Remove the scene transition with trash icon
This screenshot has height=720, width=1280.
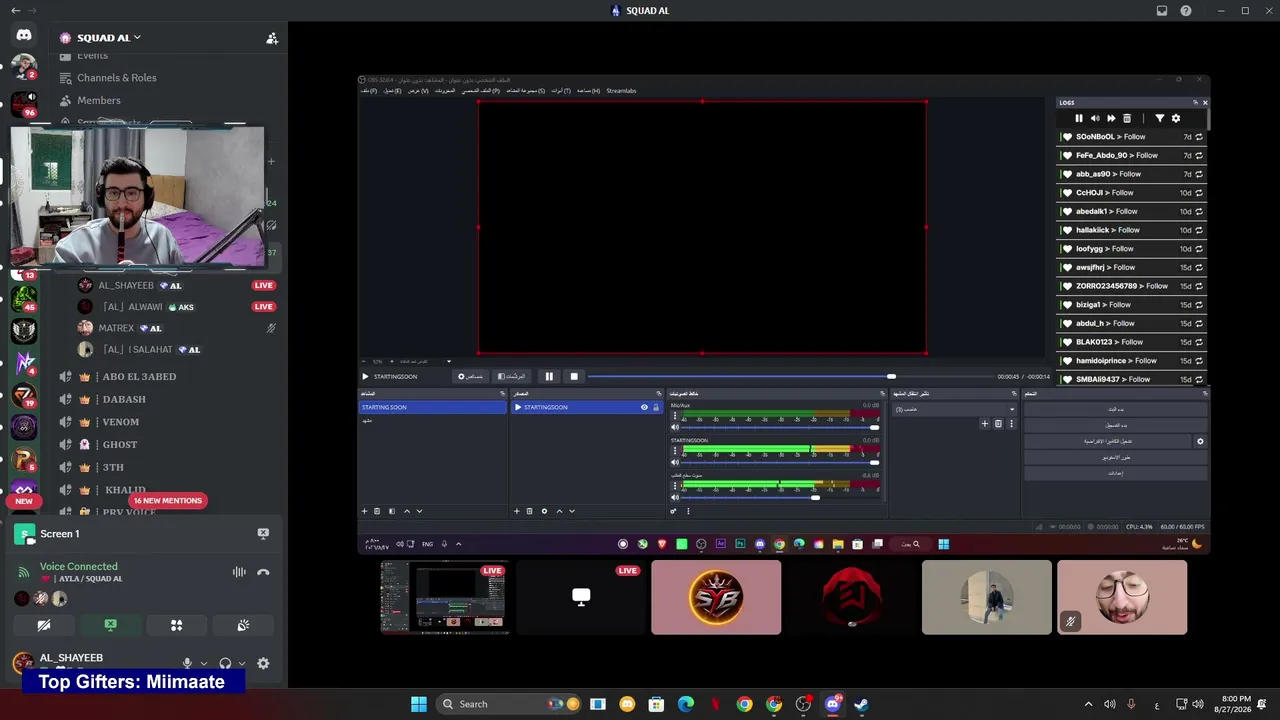998,423
